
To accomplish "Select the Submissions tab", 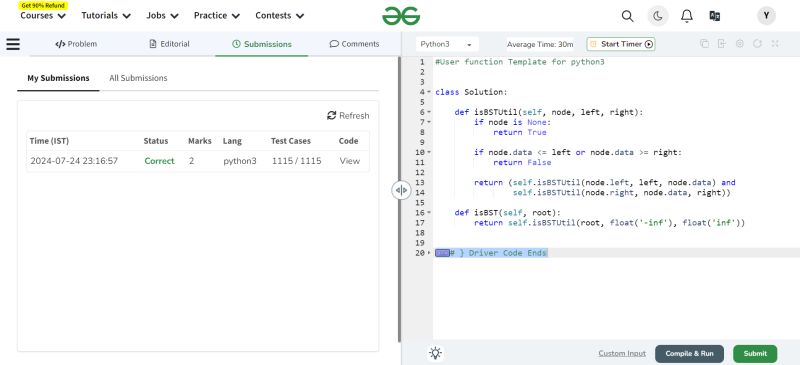I will pos(262,44).
